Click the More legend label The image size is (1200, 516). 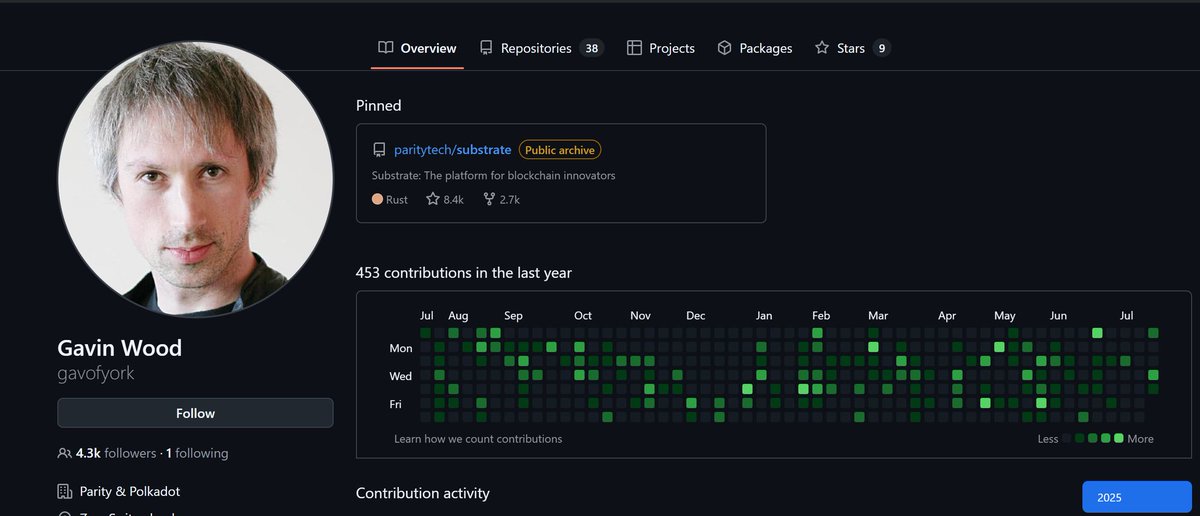[x=1140, y=439]
